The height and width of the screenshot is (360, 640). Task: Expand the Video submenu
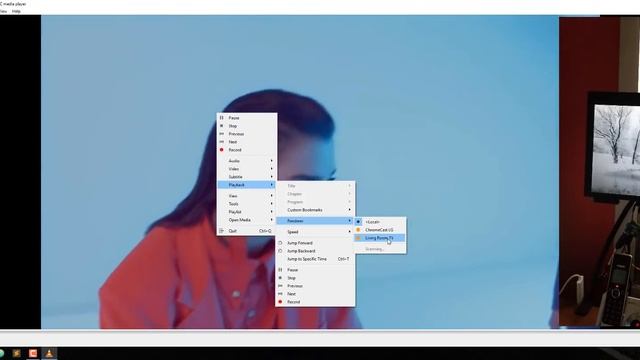pyautogui.click(x=247, y=169)
